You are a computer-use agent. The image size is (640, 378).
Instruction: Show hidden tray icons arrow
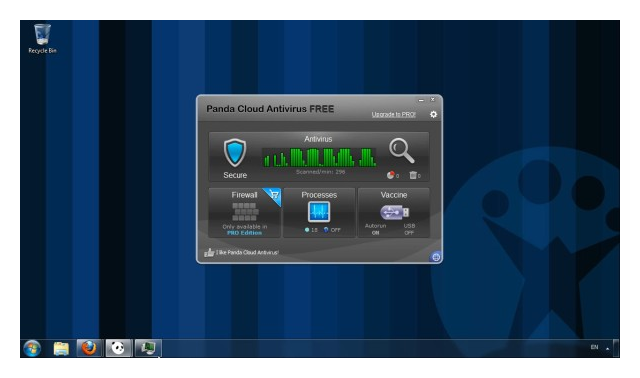608,349
